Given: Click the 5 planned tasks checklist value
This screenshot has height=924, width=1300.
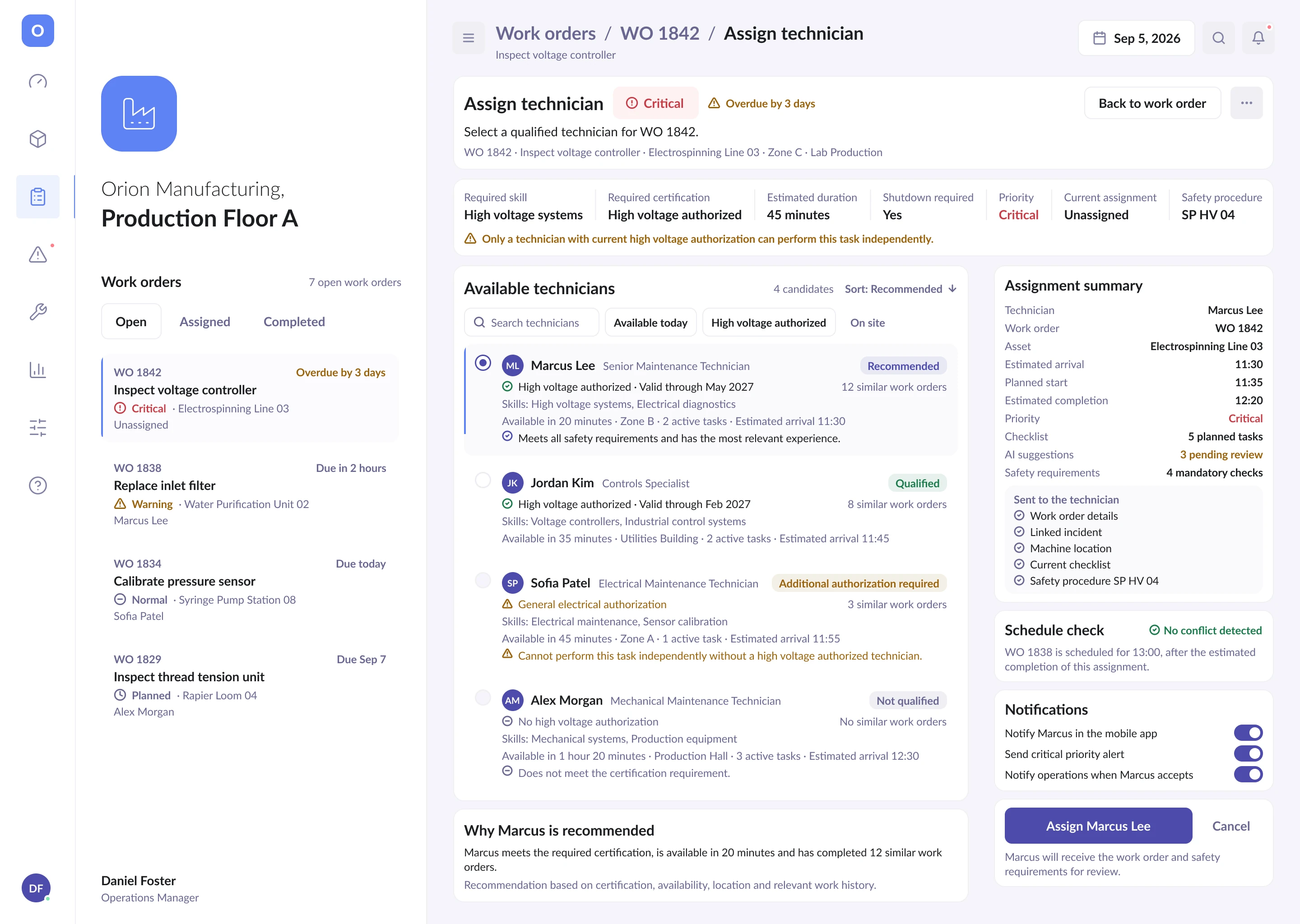Looking at the screenshot, I should point(1225,436).
